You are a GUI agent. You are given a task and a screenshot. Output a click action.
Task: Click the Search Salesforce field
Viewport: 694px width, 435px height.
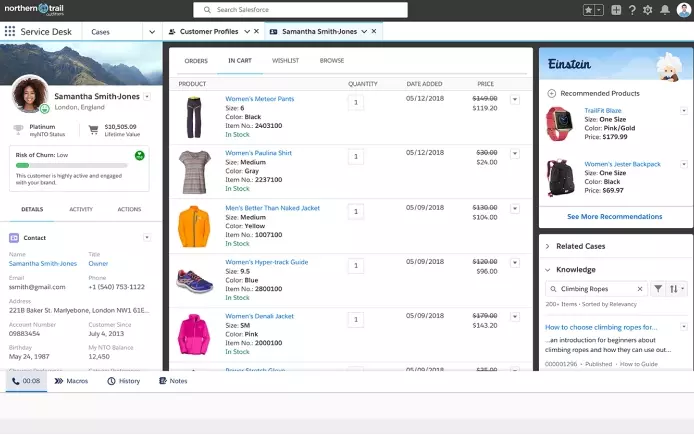pyautogui.click(x=301, y=10)
